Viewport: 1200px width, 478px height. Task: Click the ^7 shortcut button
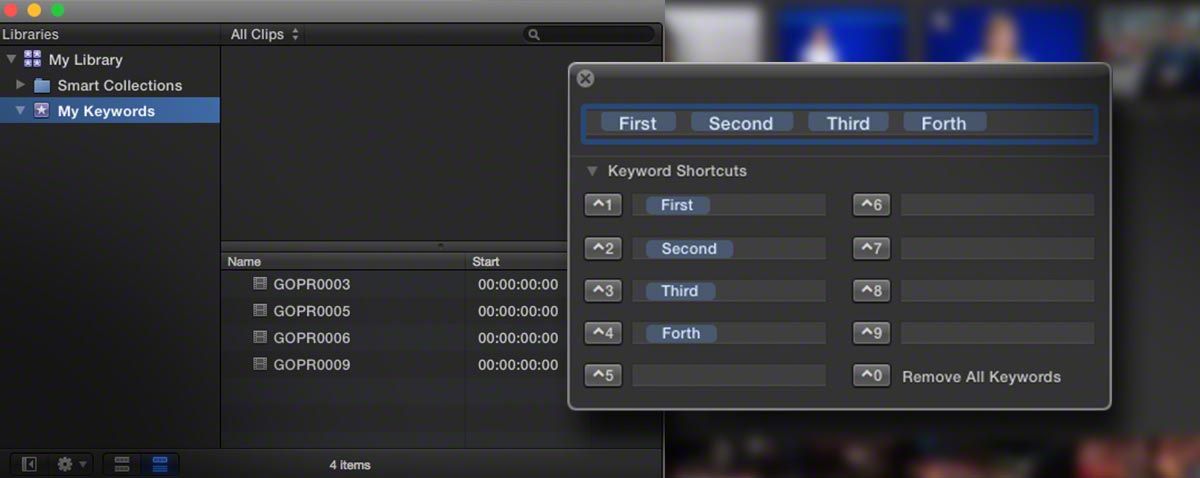[871, 248]
